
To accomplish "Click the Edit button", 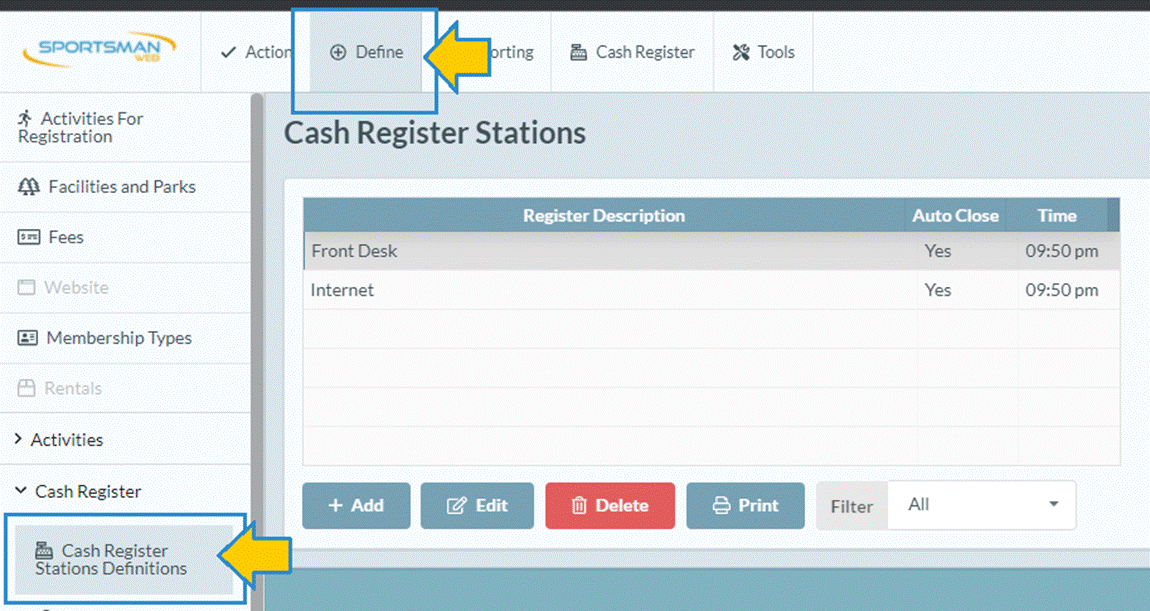I will [x=477, y=506].
